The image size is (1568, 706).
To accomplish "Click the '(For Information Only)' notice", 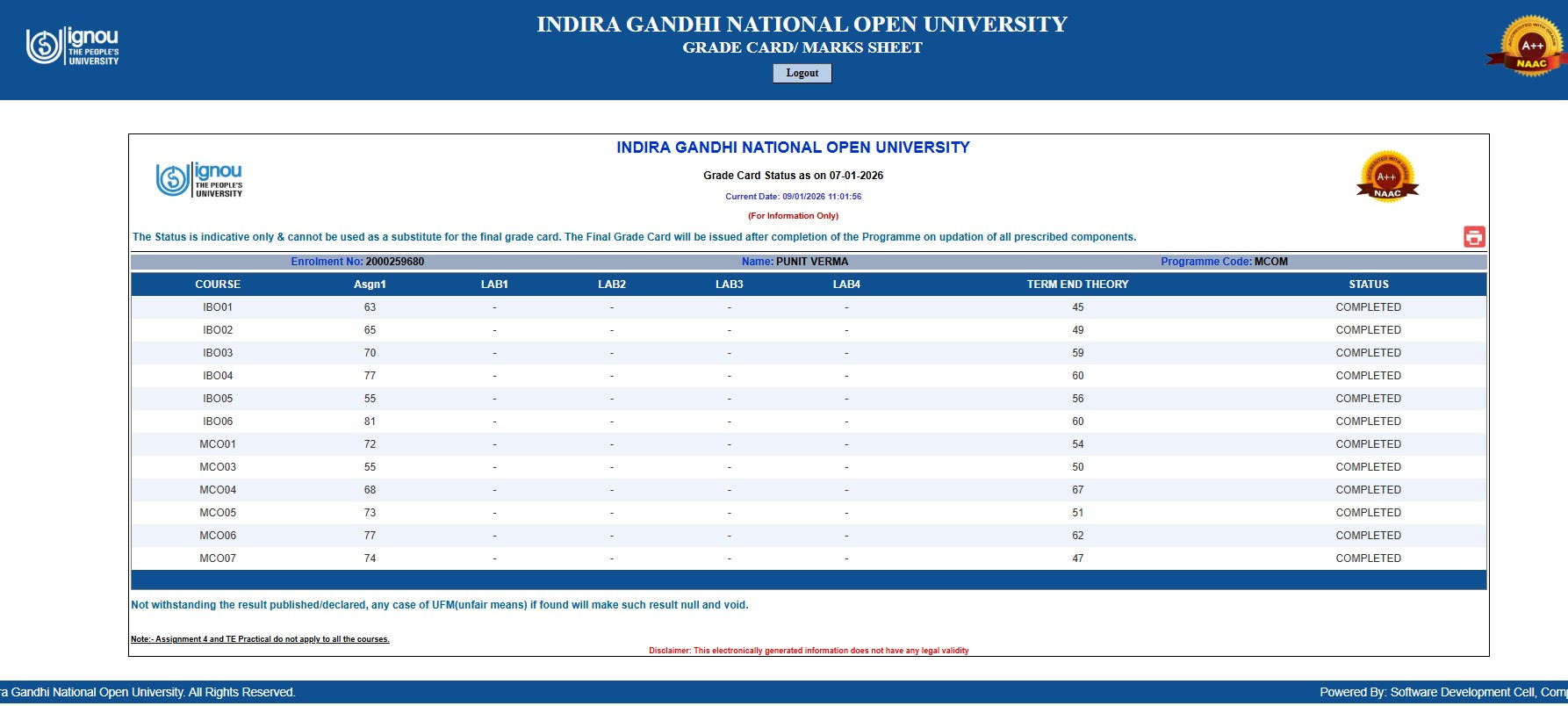I will [x=794, y=216].
